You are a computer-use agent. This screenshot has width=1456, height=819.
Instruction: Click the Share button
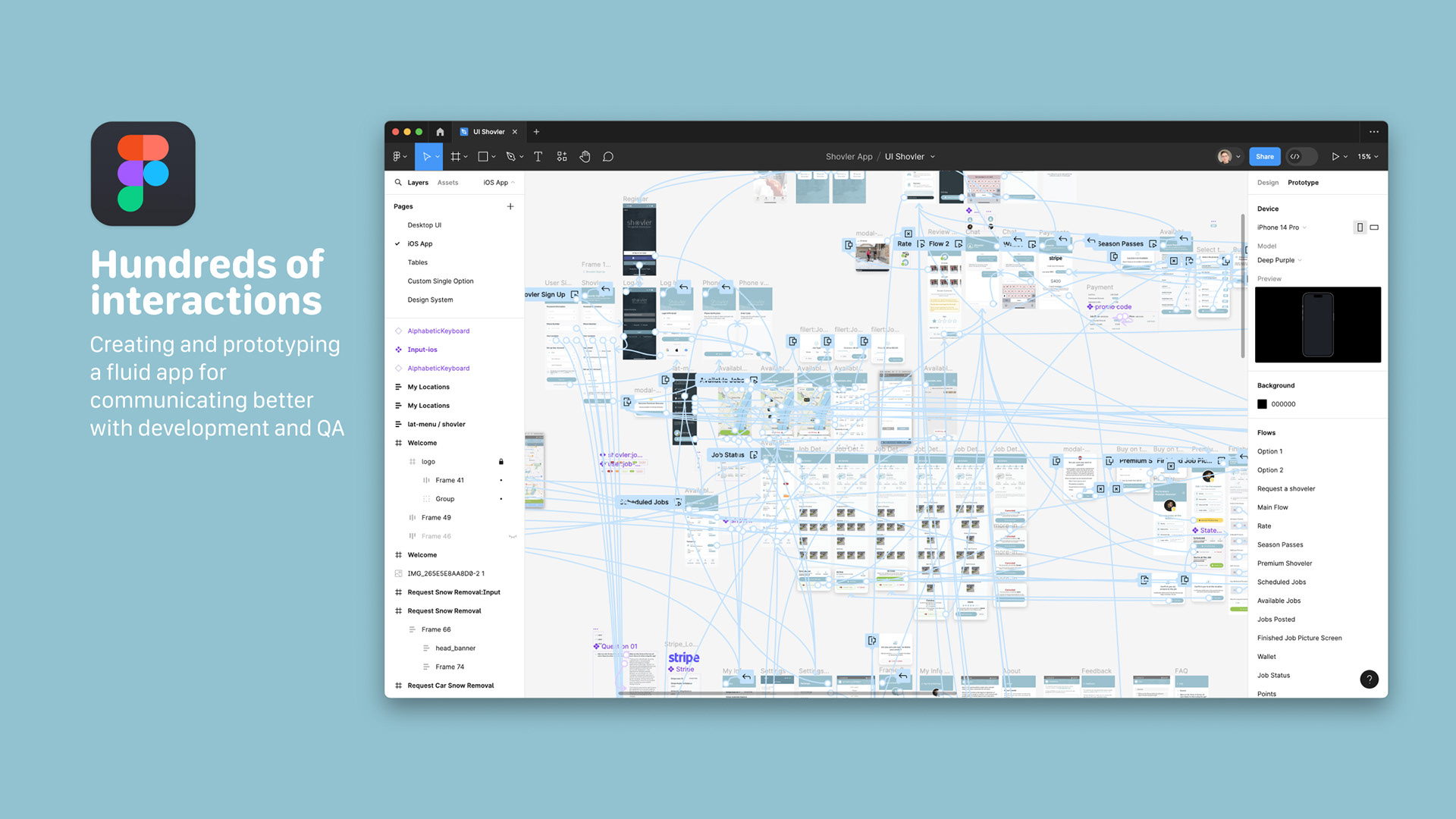tap(1264, 157)
